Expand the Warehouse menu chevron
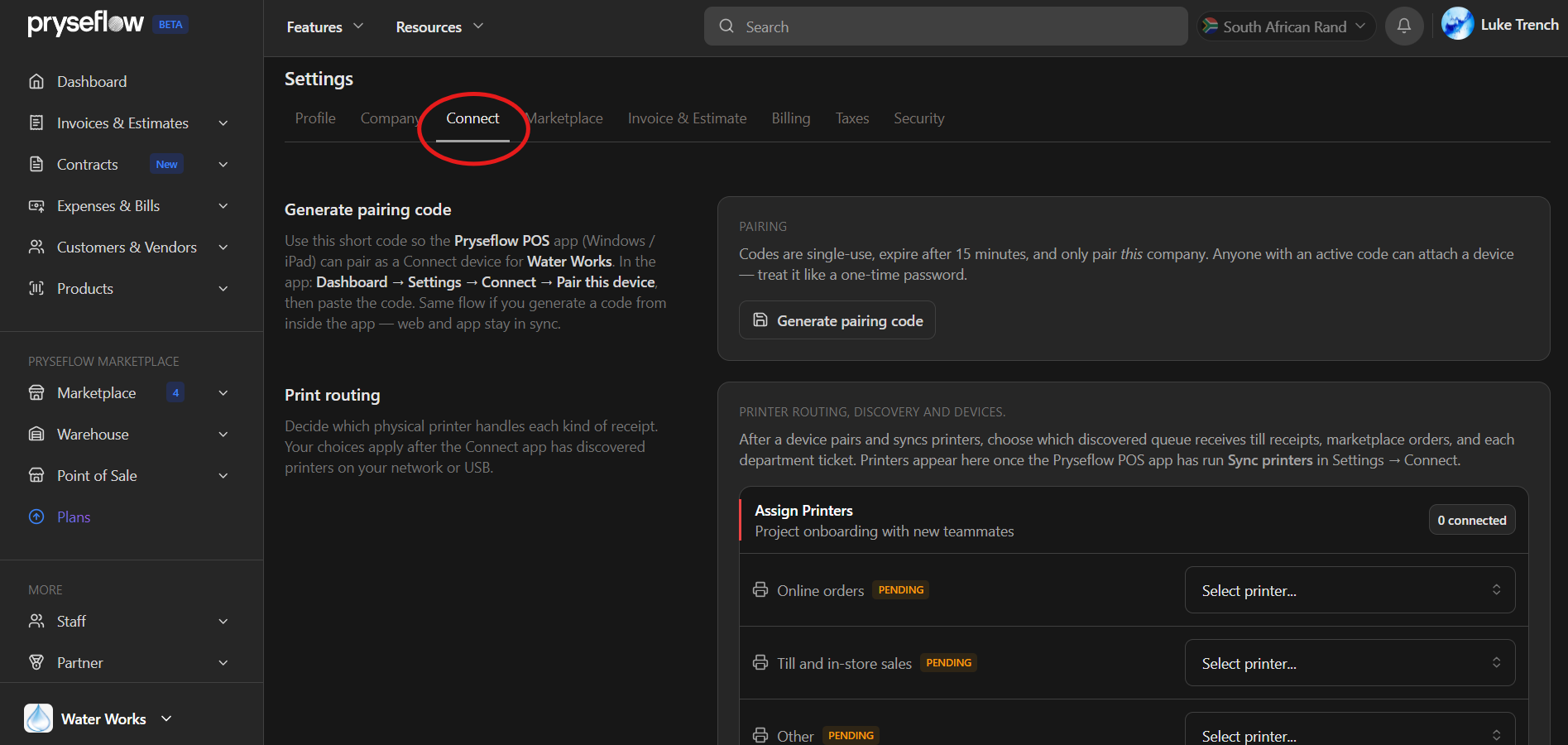The image size is (1568, 745). pyautogui.click(x=223, y=434)
